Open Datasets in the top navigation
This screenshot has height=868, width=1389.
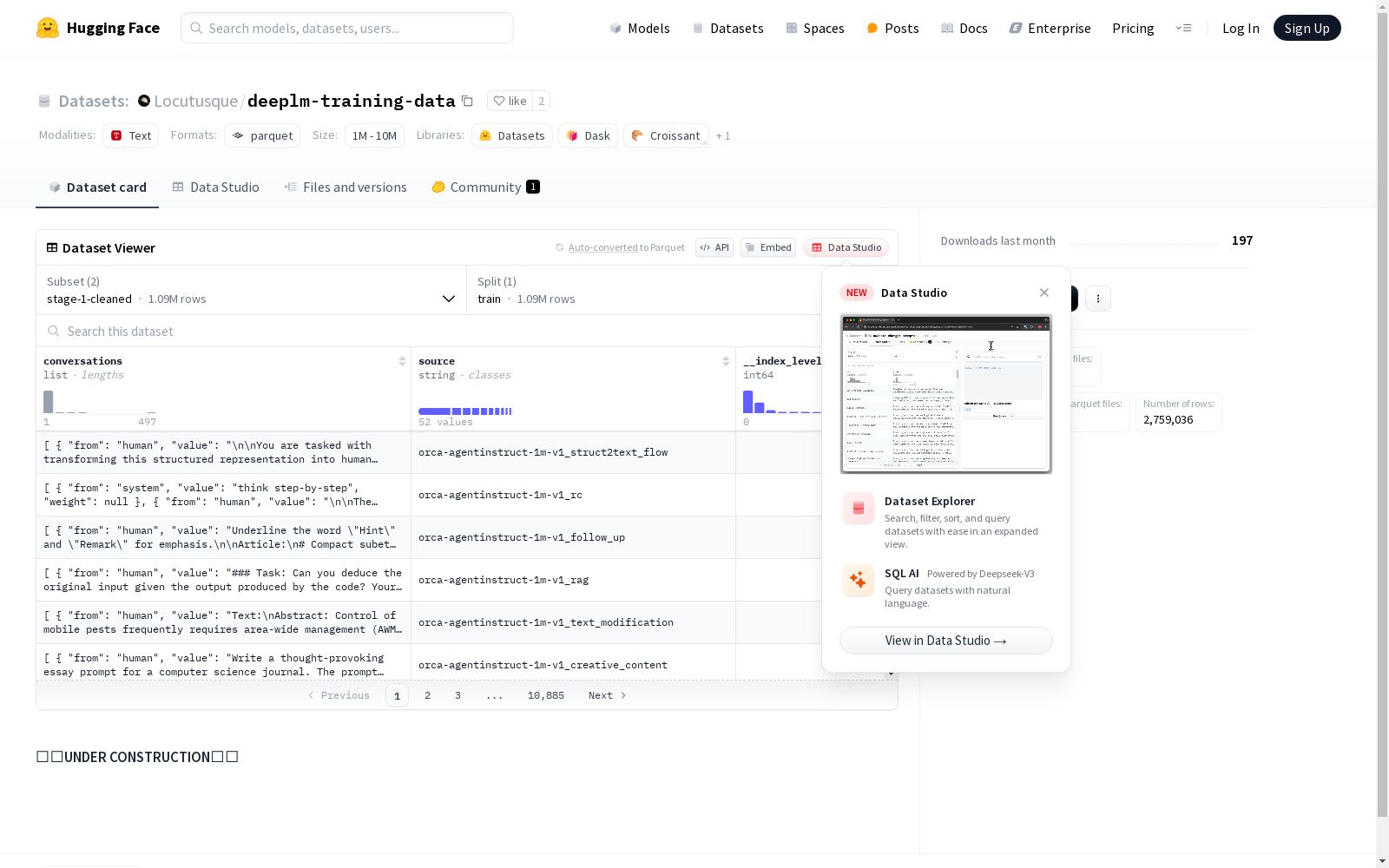pyautogui.click(x=727, y=28)
